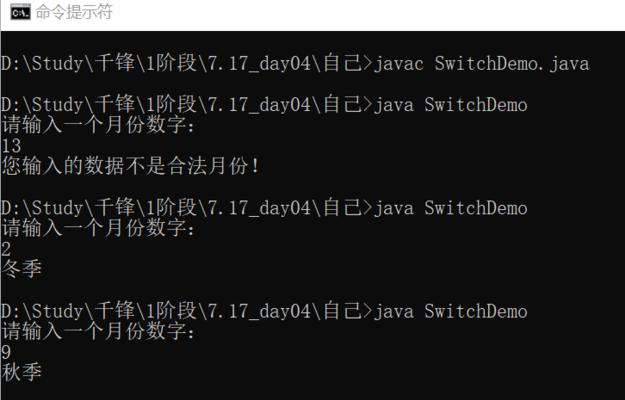The width and height of the screenshot is (625, 400).
Task: Click the Command Prompt icon in title bar
Action: coord(20,12)
